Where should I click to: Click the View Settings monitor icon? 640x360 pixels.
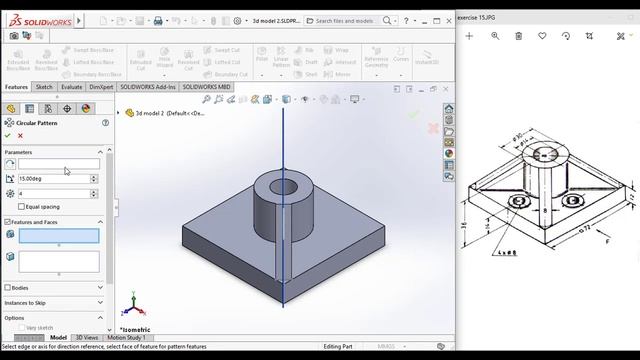click(x=355, y=99)
